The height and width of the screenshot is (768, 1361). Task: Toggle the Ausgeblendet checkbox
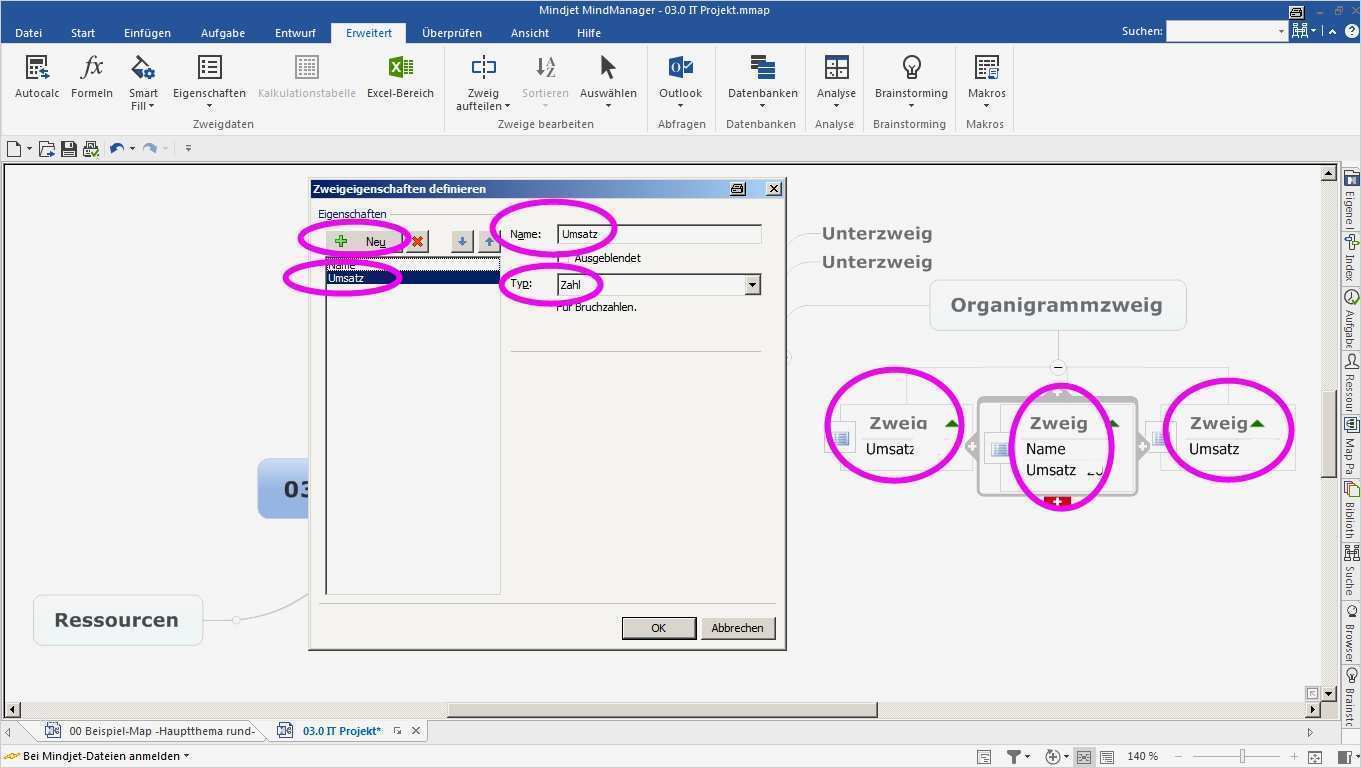tap(565, 258)
